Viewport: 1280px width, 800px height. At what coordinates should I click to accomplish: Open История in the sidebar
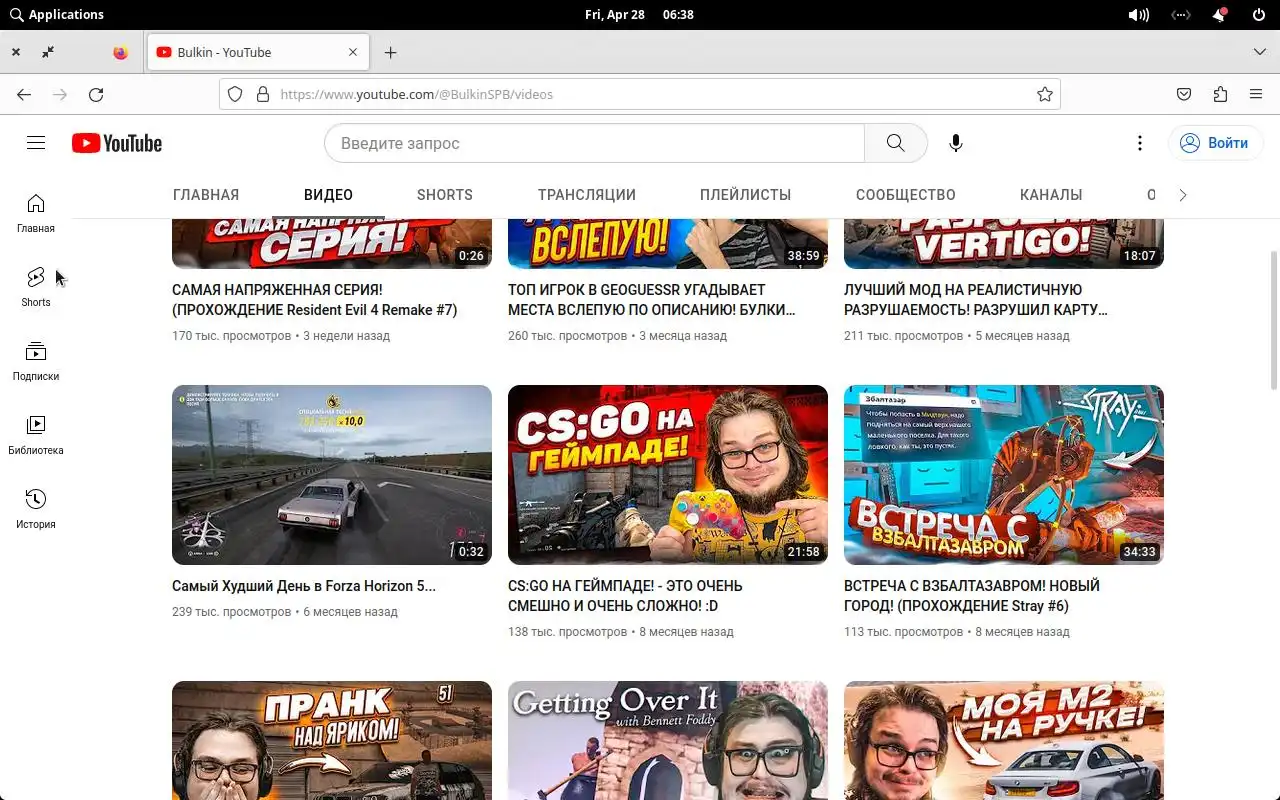point(36,510)
